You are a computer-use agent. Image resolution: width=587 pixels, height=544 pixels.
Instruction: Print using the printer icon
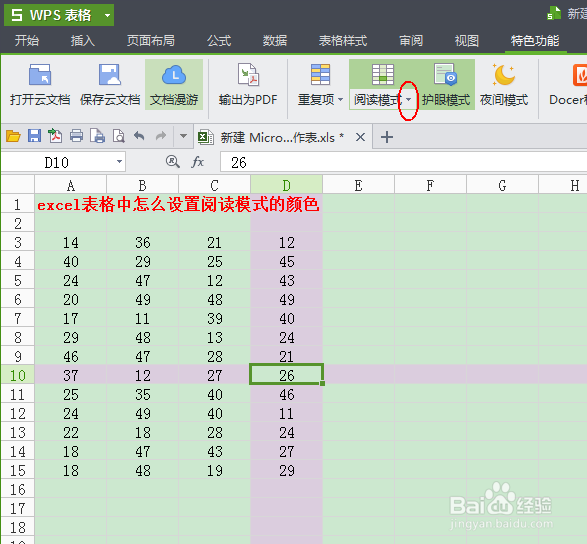coord(76,136)
